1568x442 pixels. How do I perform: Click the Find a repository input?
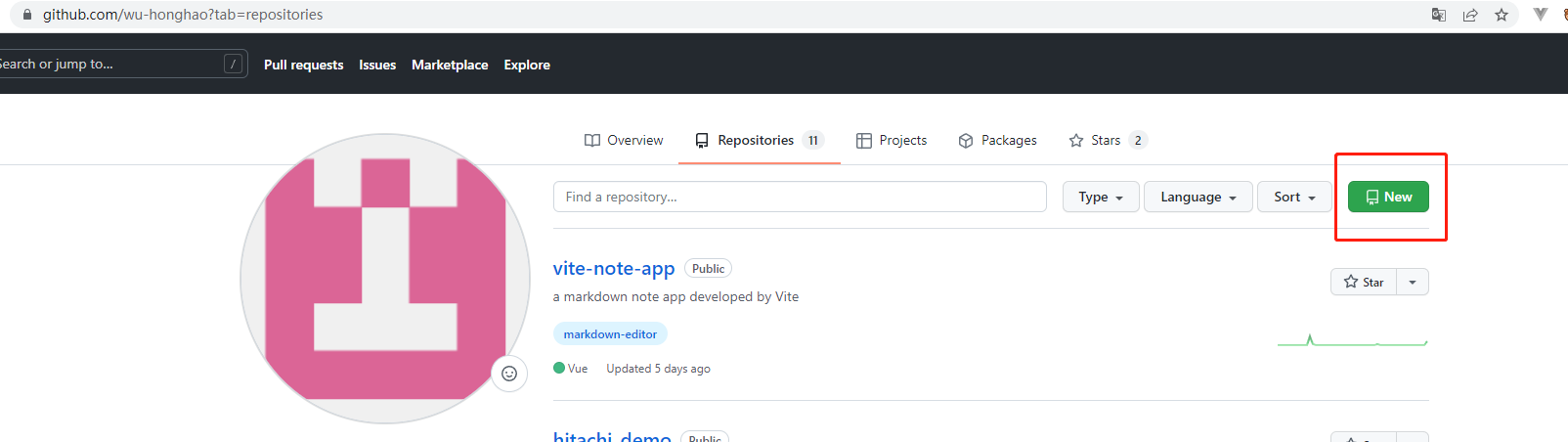800,197
